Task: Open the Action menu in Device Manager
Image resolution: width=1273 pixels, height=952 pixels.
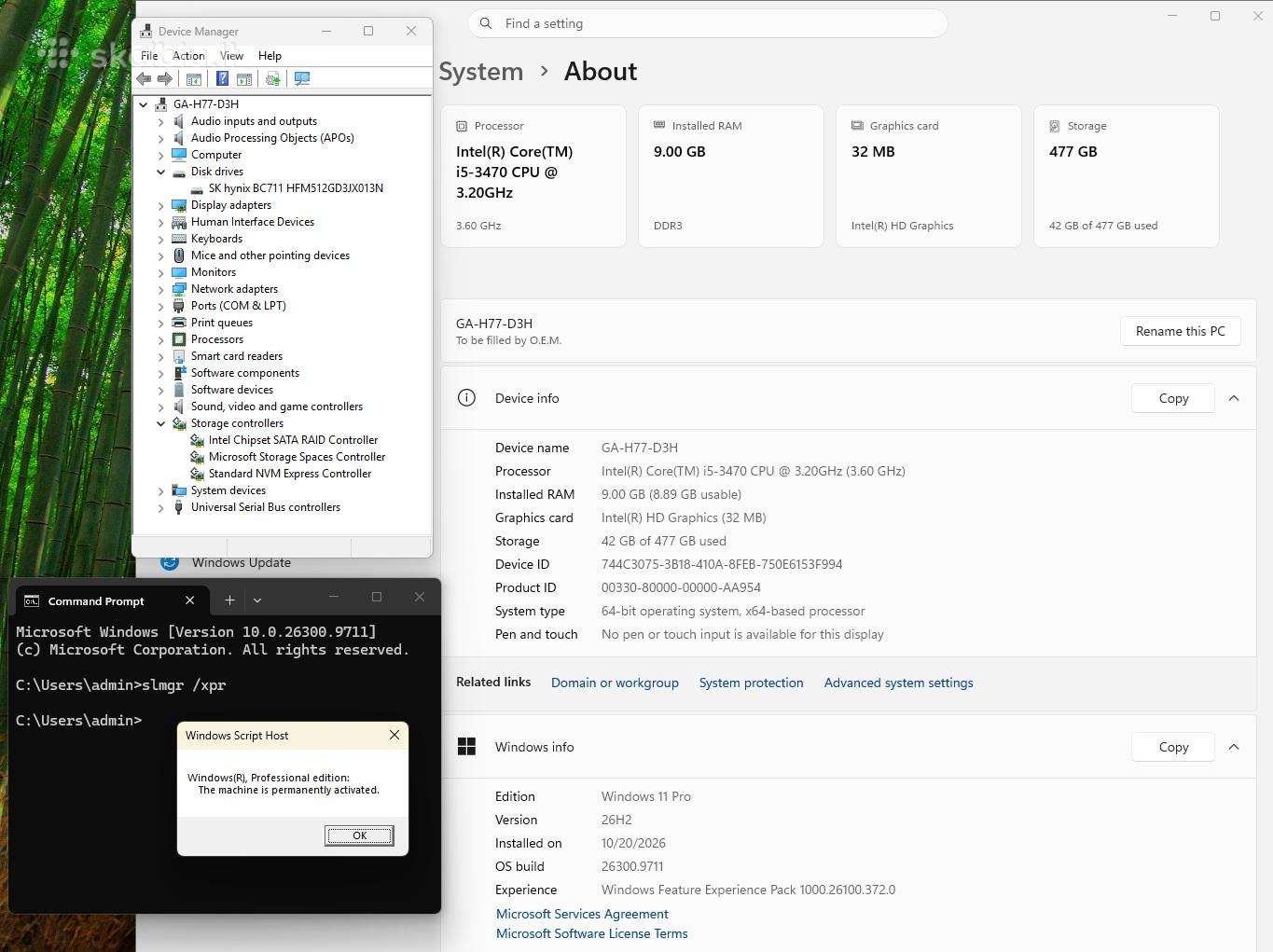Action: click(188, 56)
